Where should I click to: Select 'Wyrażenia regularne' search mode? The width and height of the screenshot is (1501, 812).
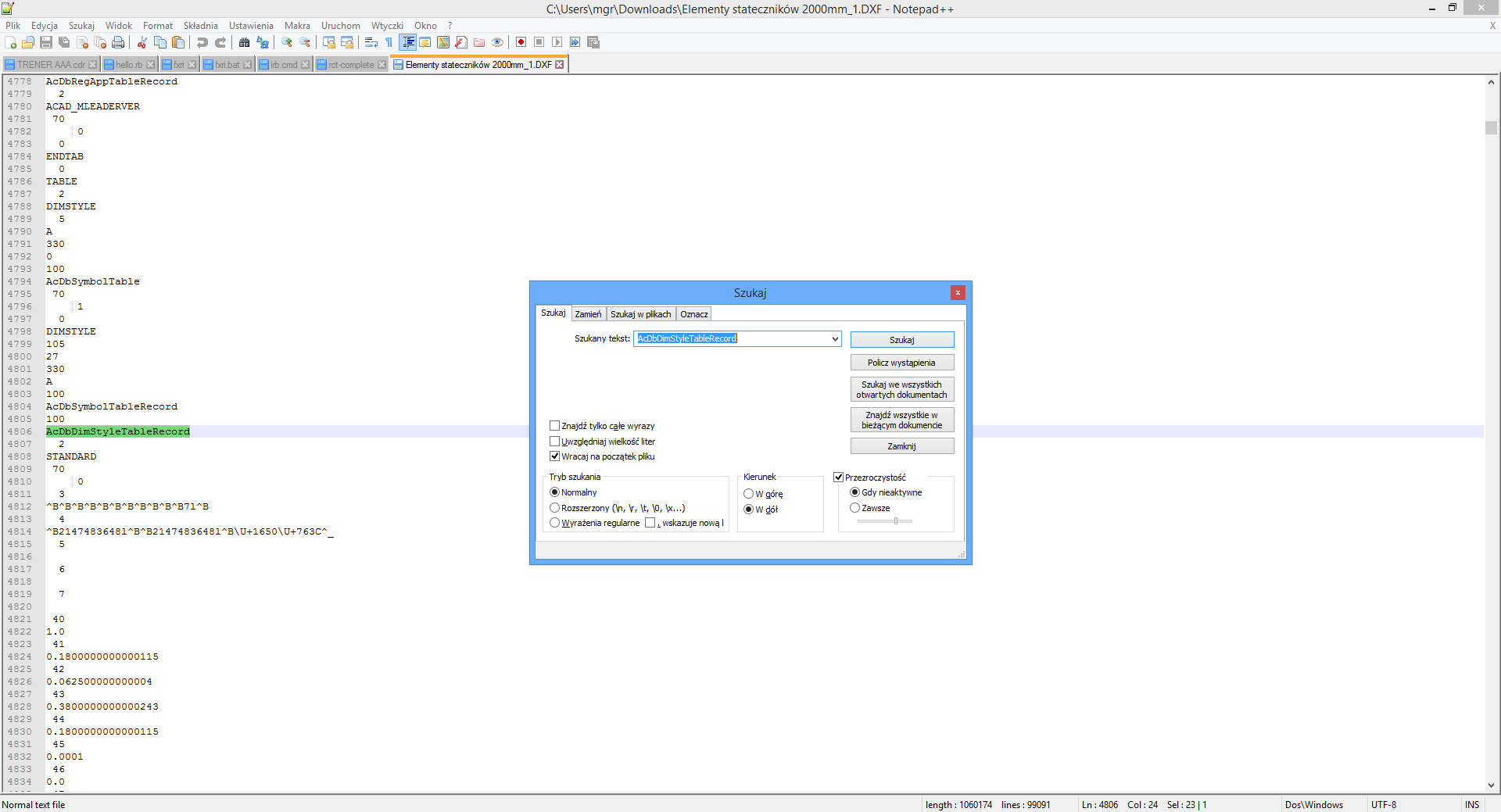pyautogui.click(x=555, y=523)
